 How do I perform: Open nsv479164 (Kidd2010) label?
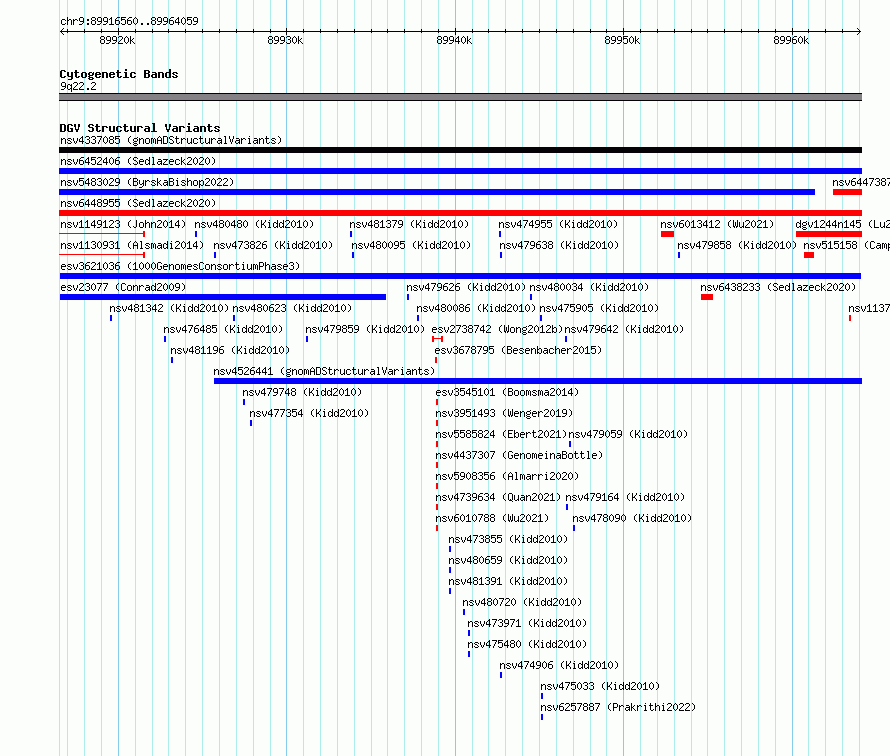pos(625,497)
